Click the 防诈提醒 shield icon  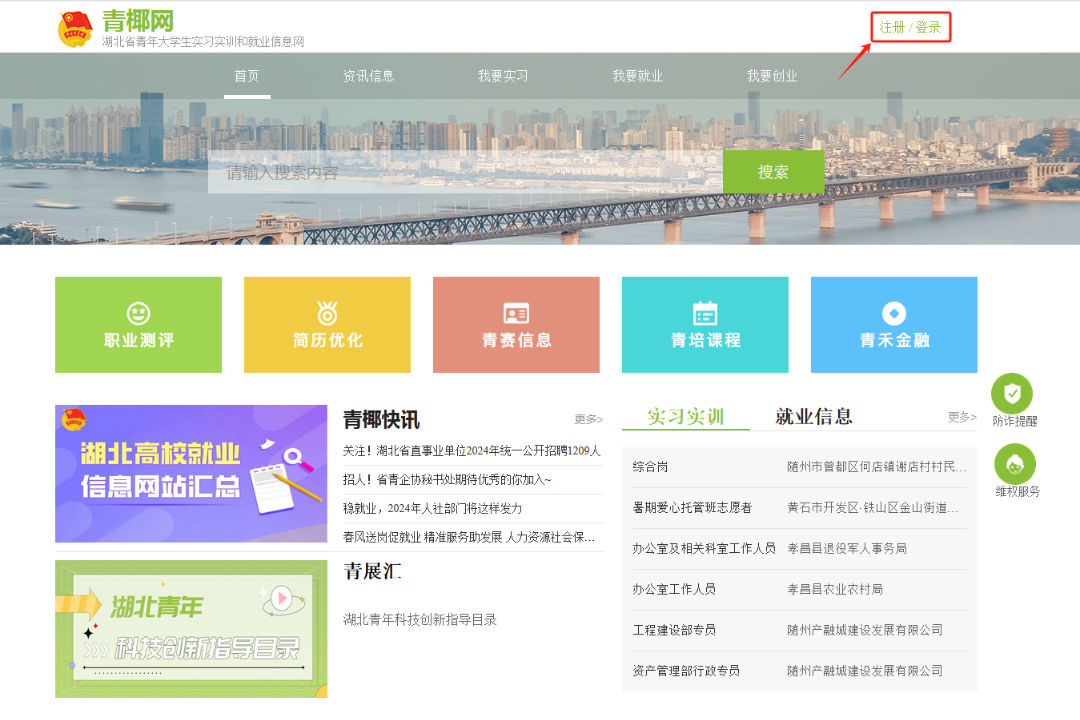(x=1012, y=393)
